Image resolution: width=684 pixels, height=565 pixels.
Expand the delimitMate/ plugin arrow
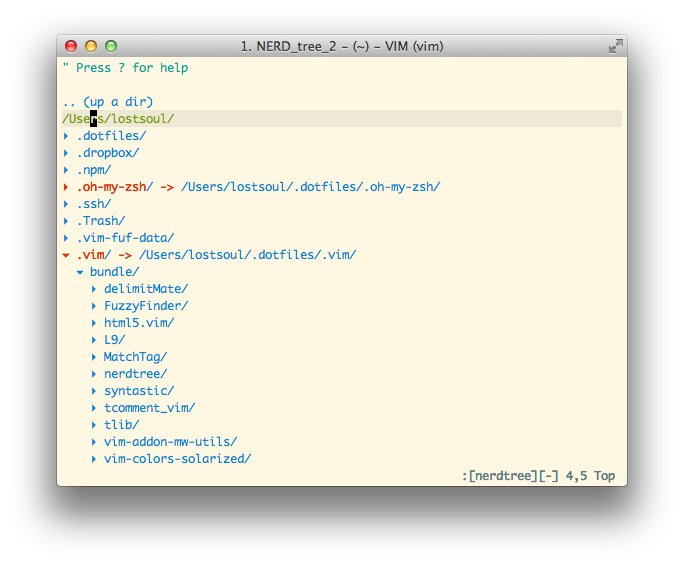click(94, 289)
